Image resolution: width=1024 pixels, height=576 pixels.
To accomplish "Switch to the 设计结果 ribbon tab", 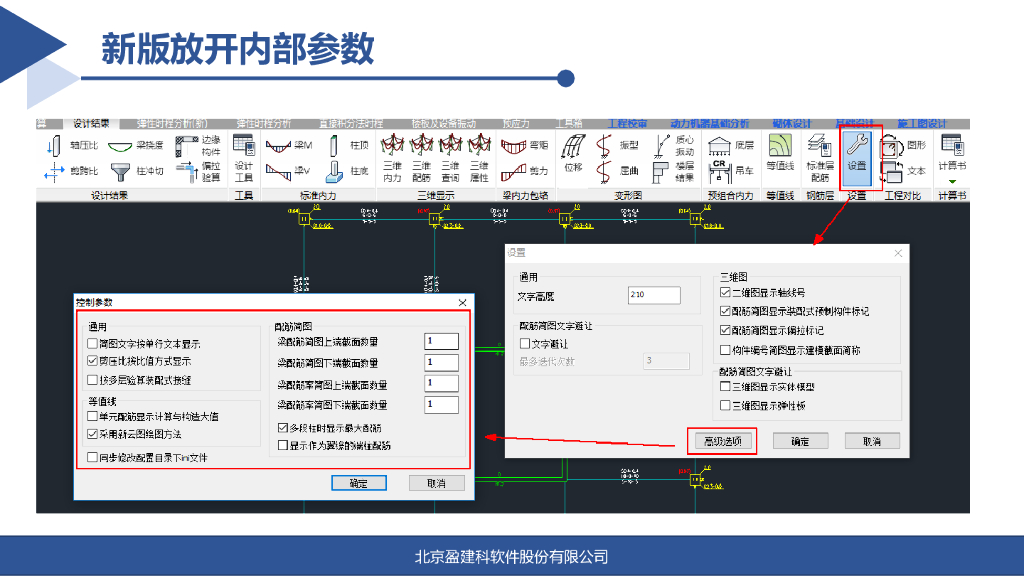I will 91,123.
